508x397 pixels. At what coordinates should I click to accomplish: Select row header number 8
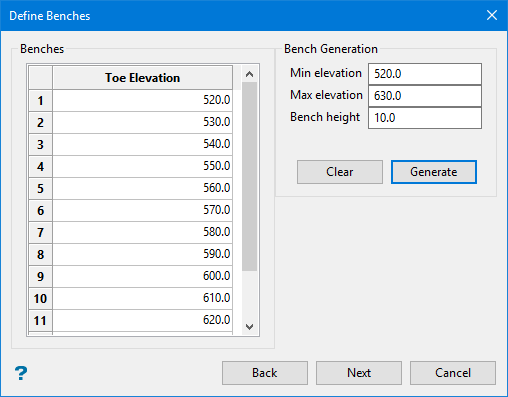tap(40, 254)
